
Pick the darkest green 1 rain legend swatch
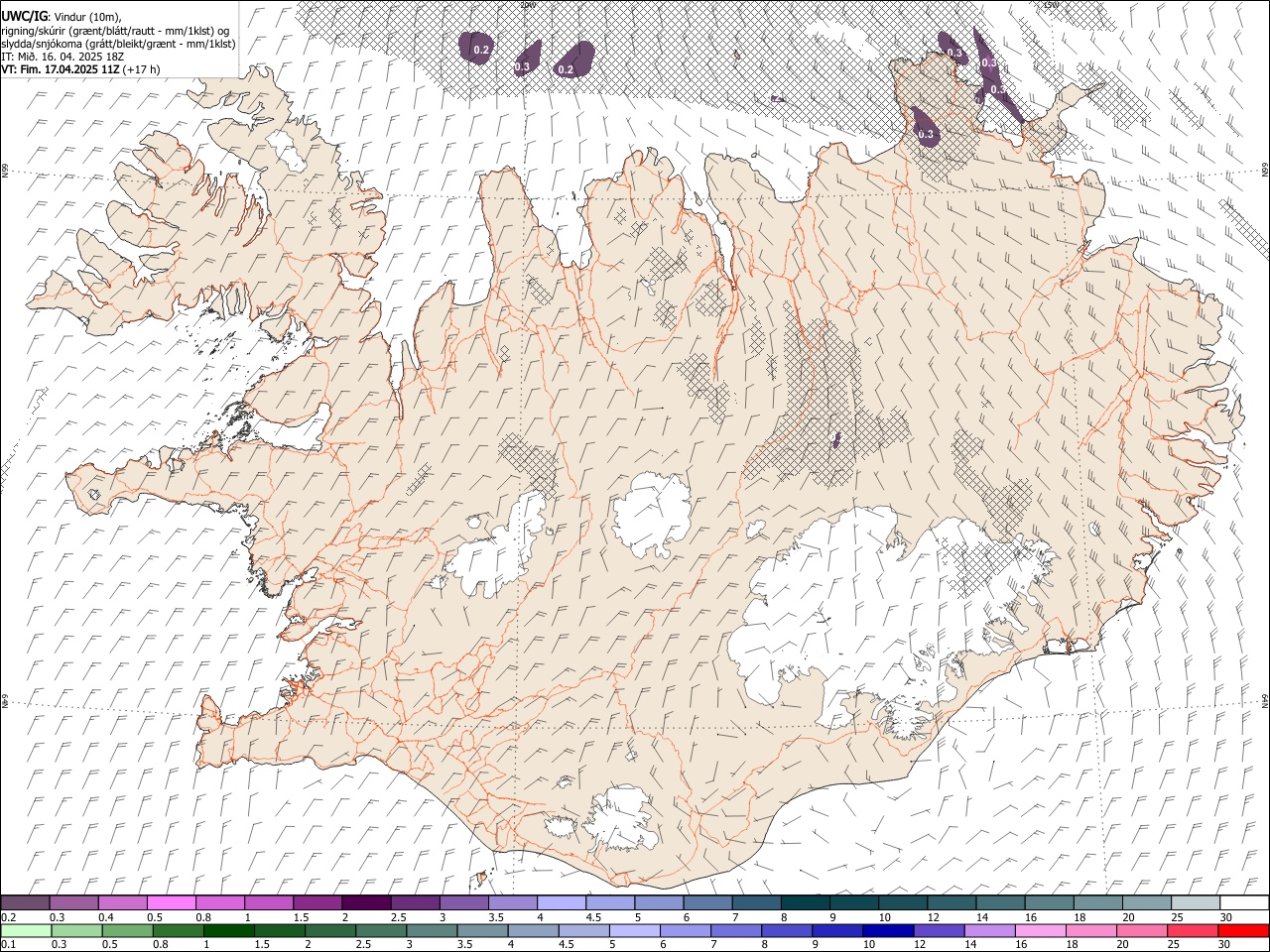click(x=229, y=930)
